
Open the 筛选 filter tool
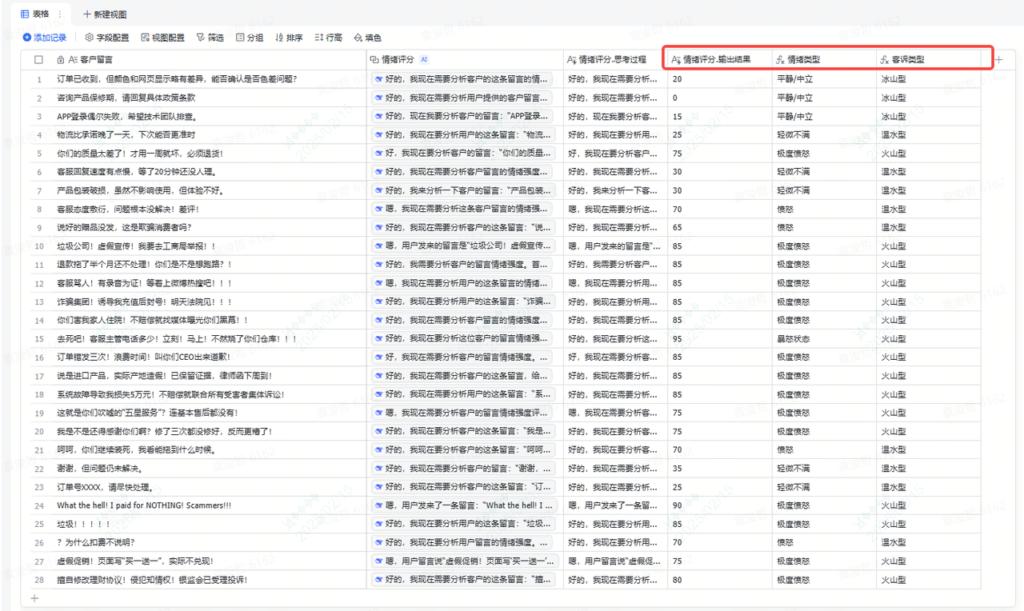pyautogui.click(x=210, y=37)
